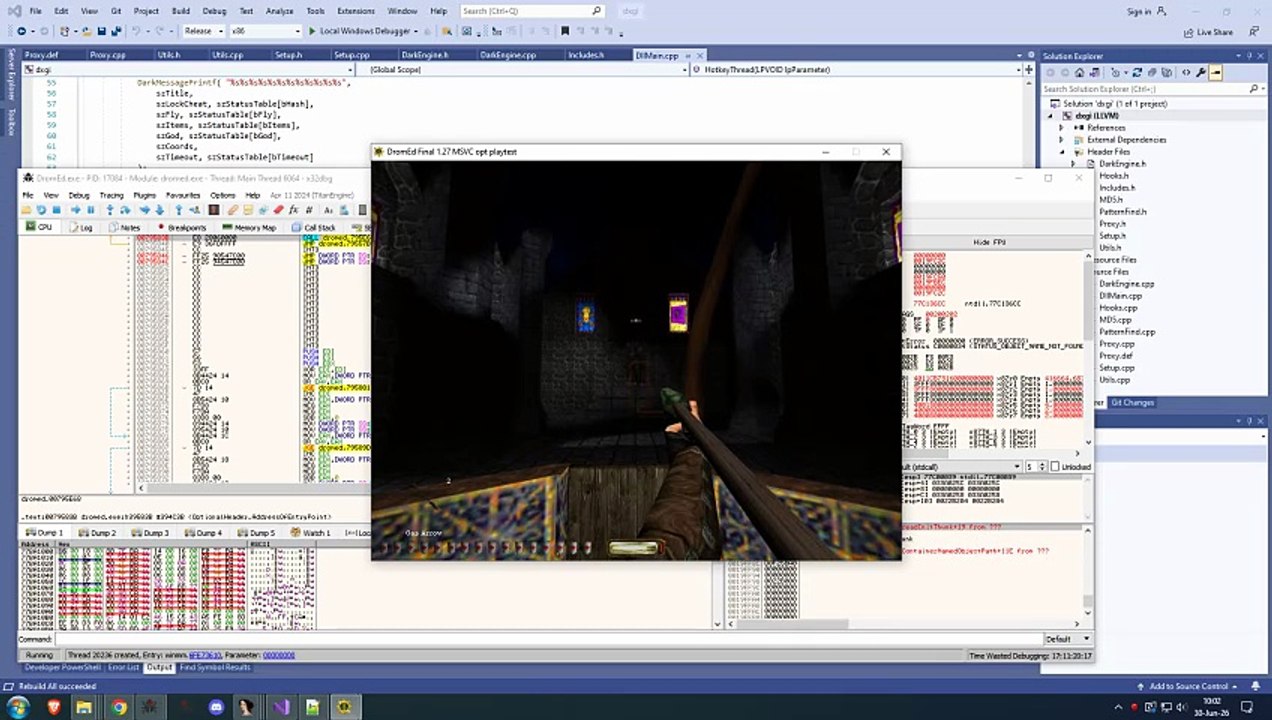Click stop debugging icon in x32dbg toolbar

click(x=56, y=210)
